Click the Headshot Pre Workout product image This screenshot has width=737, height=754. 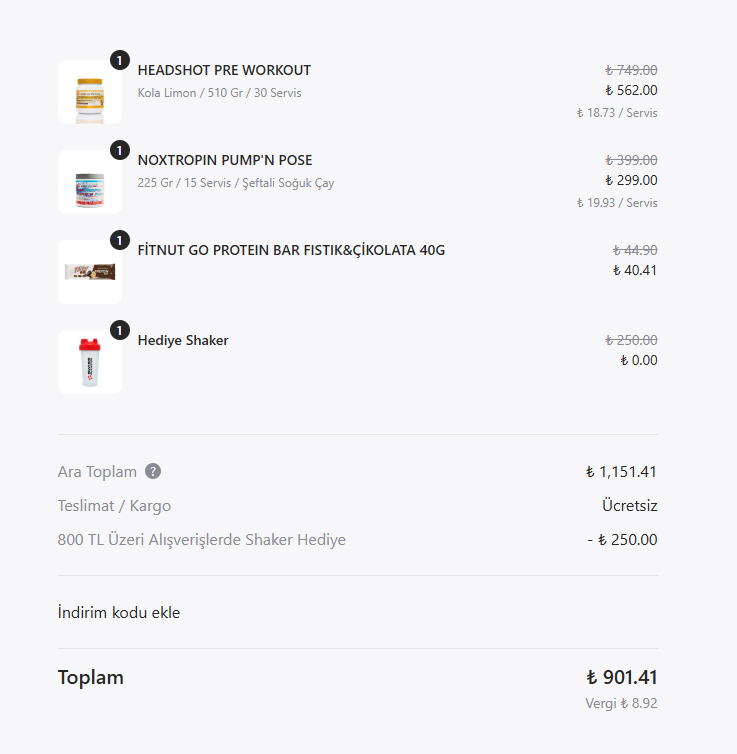pos(90,92)
